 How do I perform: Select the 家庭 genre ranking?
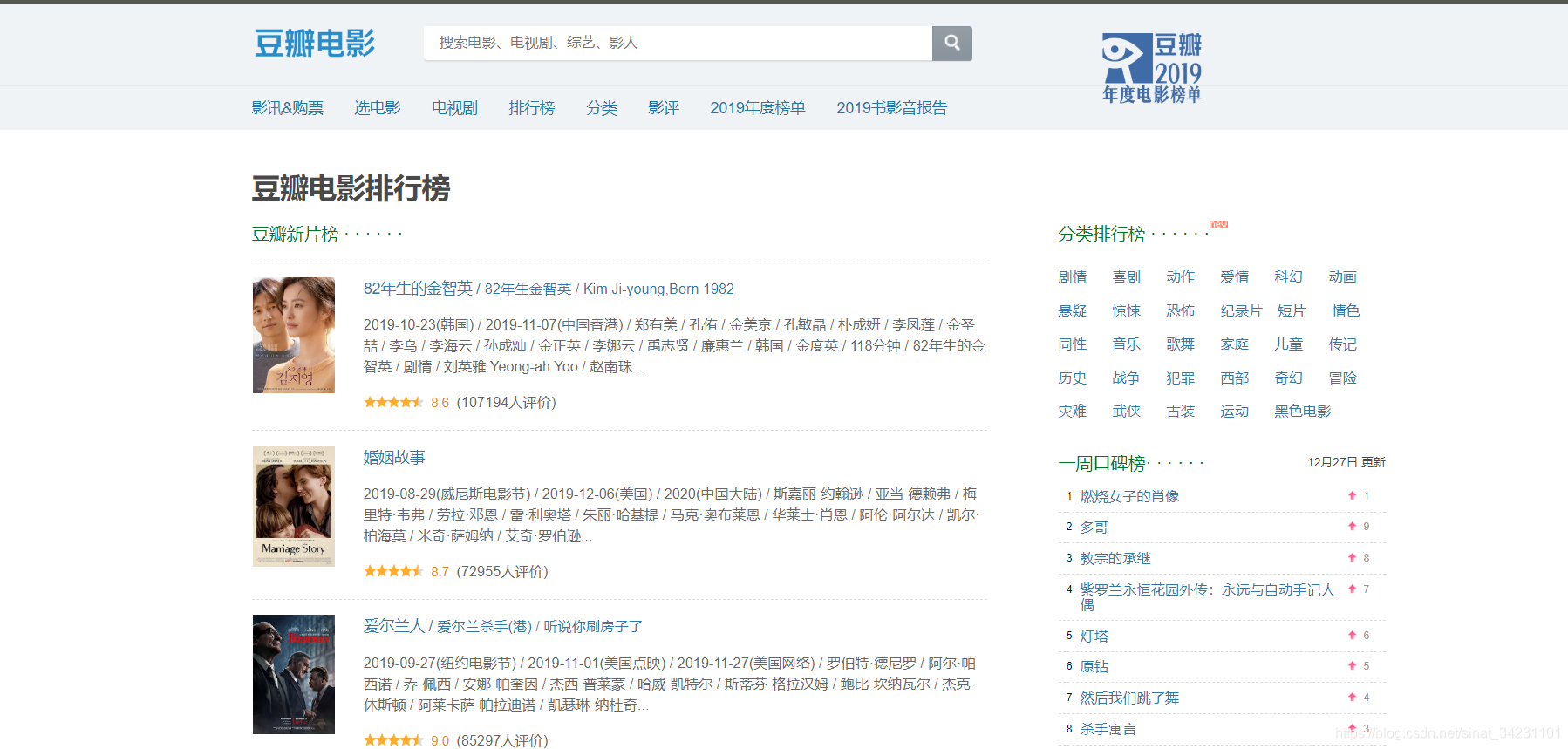(1235, 344)
